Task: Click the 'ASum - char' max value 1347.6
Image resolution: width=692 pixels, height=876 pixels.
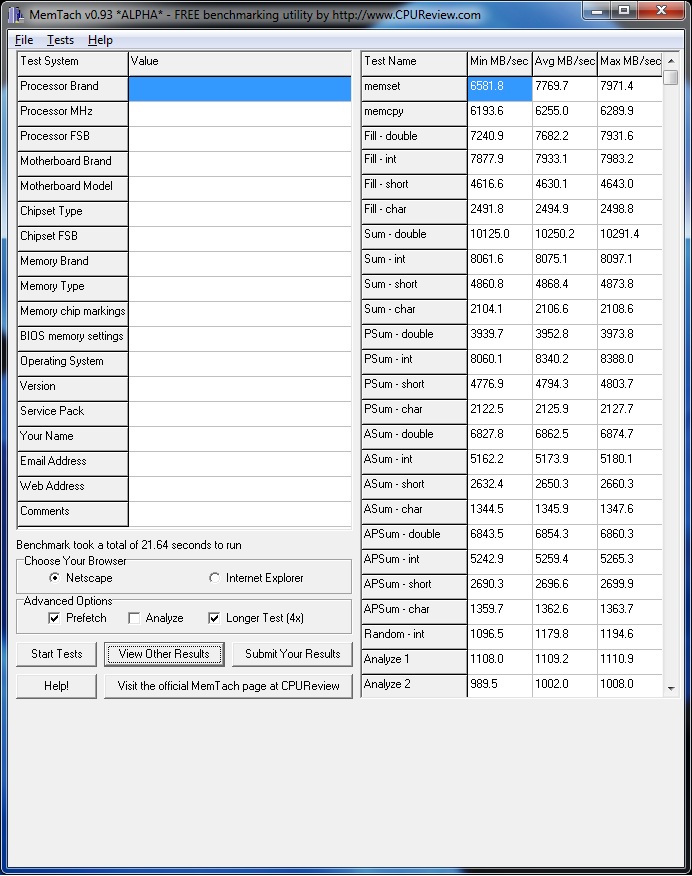Action: tap(630, 512)
